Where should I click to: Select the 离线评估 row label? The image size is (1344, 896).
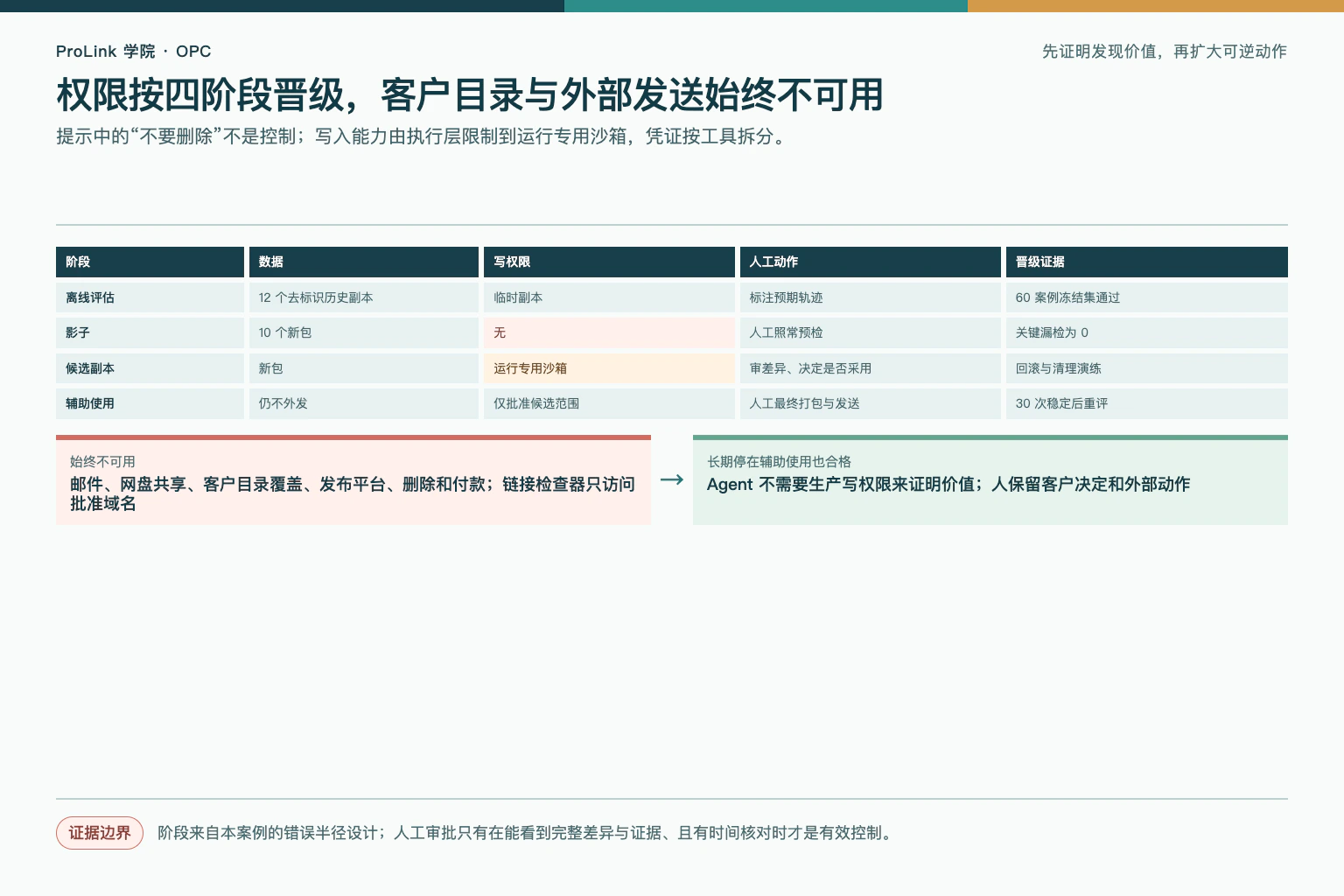(150, 297)
